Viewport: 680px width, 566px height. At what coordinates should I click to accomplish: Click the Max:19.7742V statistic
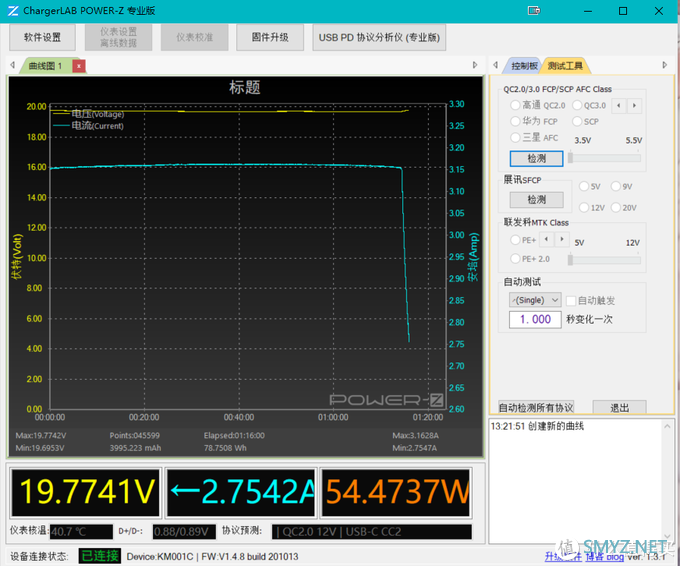41,435
